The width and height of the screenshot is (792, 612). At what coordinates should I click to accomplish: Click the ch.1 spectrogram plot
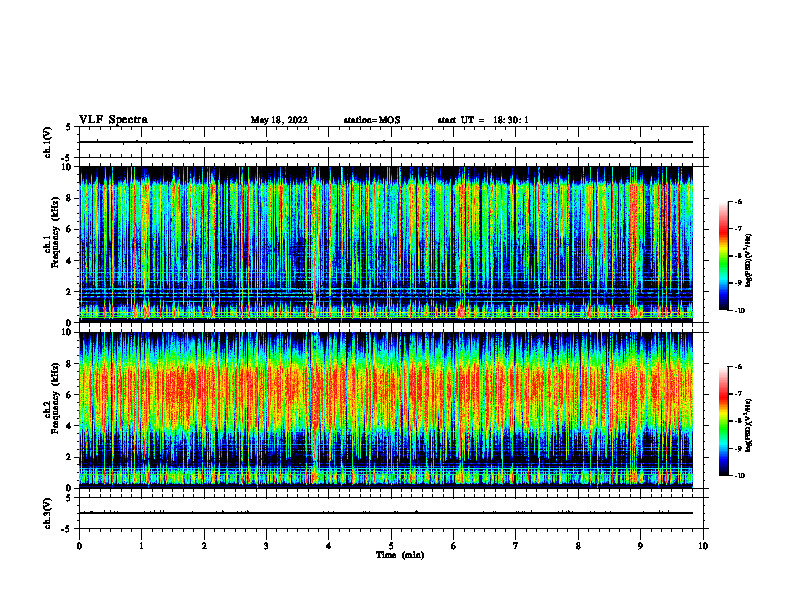point(386,244)
